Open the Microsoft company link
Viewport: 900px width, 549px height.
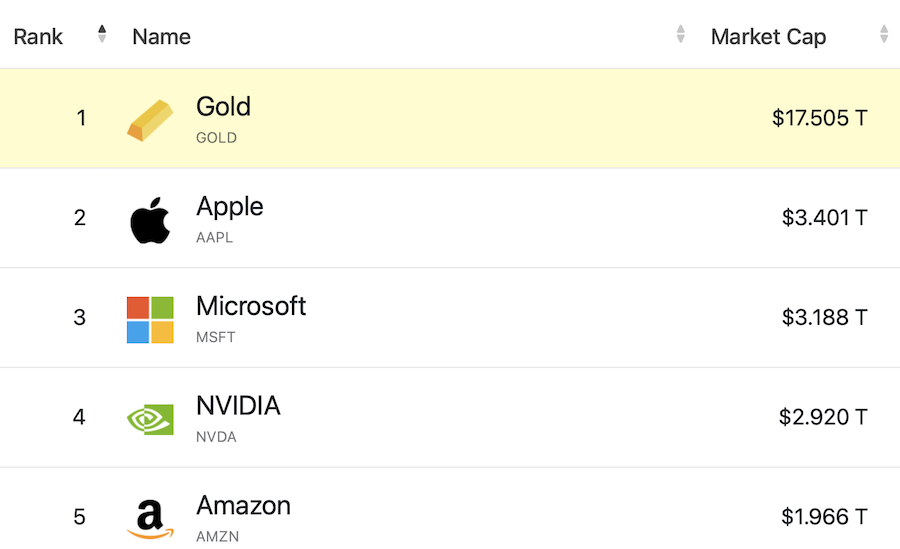pos(251,306)
